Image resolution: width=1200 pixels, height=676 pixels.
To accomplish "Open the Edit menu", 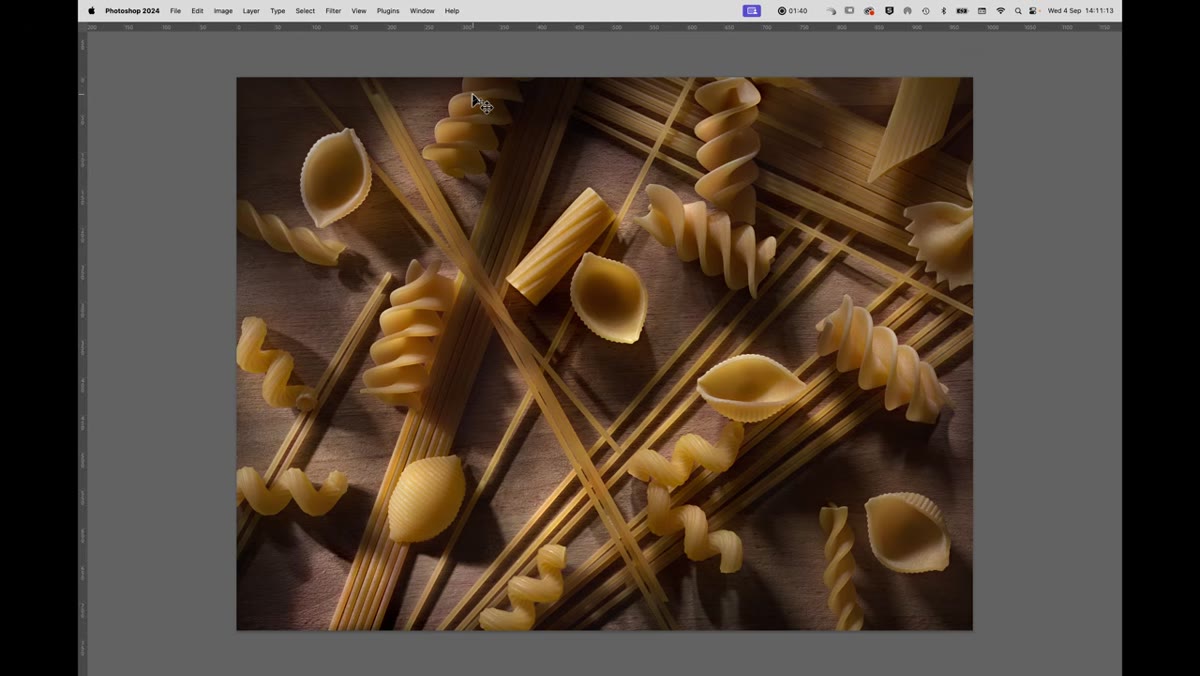I will (197, 11).
